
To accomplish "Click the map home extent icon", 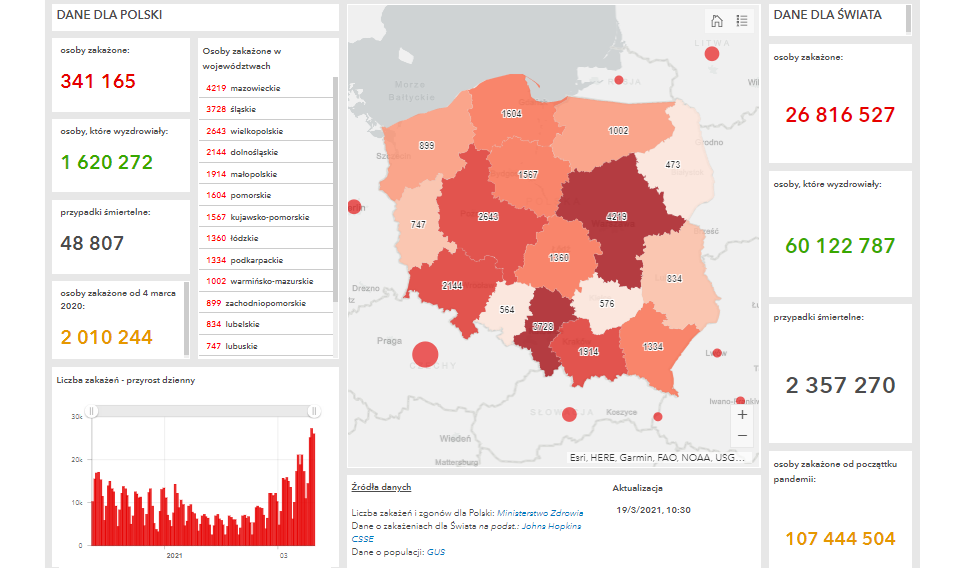I will click(717, 21).
